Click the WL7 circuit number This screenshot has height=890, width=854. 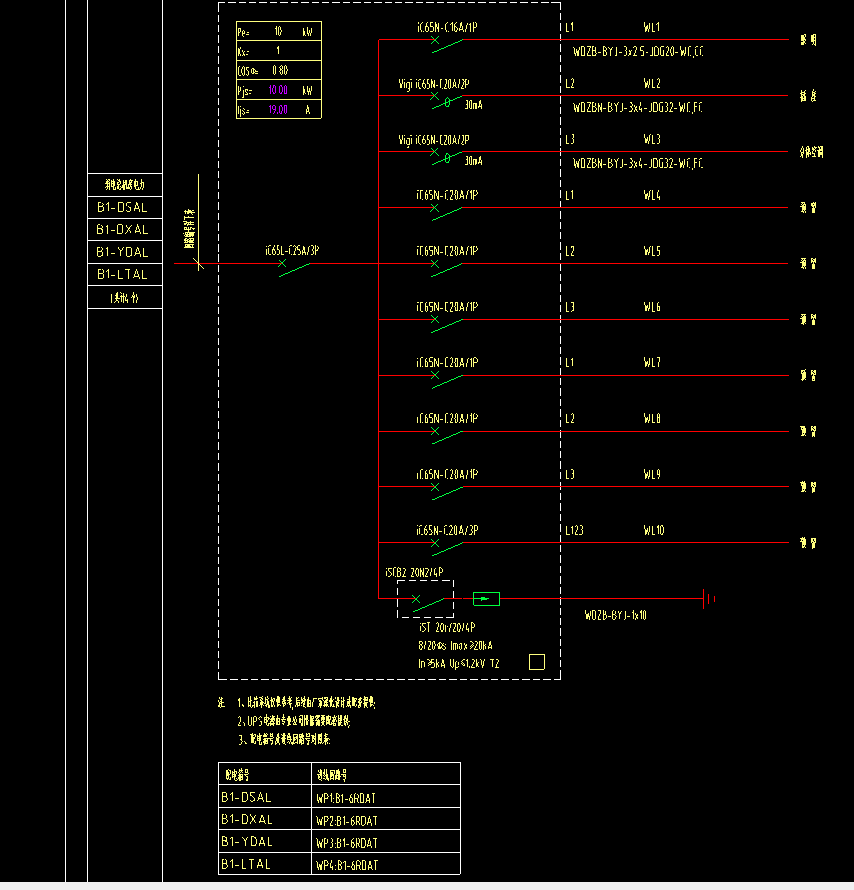[652, 362]
